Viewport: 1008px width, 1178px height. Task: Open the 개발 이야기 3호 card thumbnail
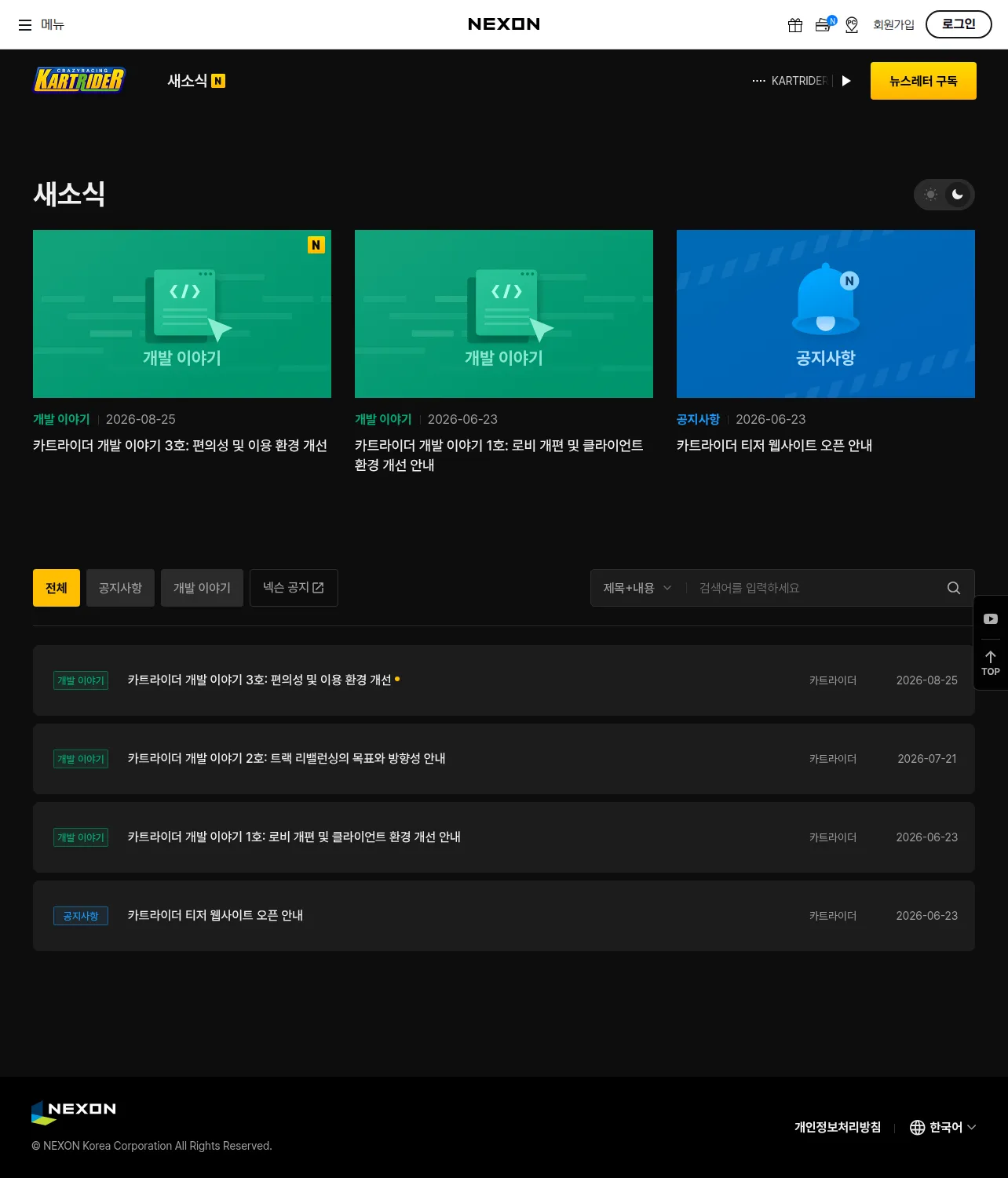(x=182, y=314)
